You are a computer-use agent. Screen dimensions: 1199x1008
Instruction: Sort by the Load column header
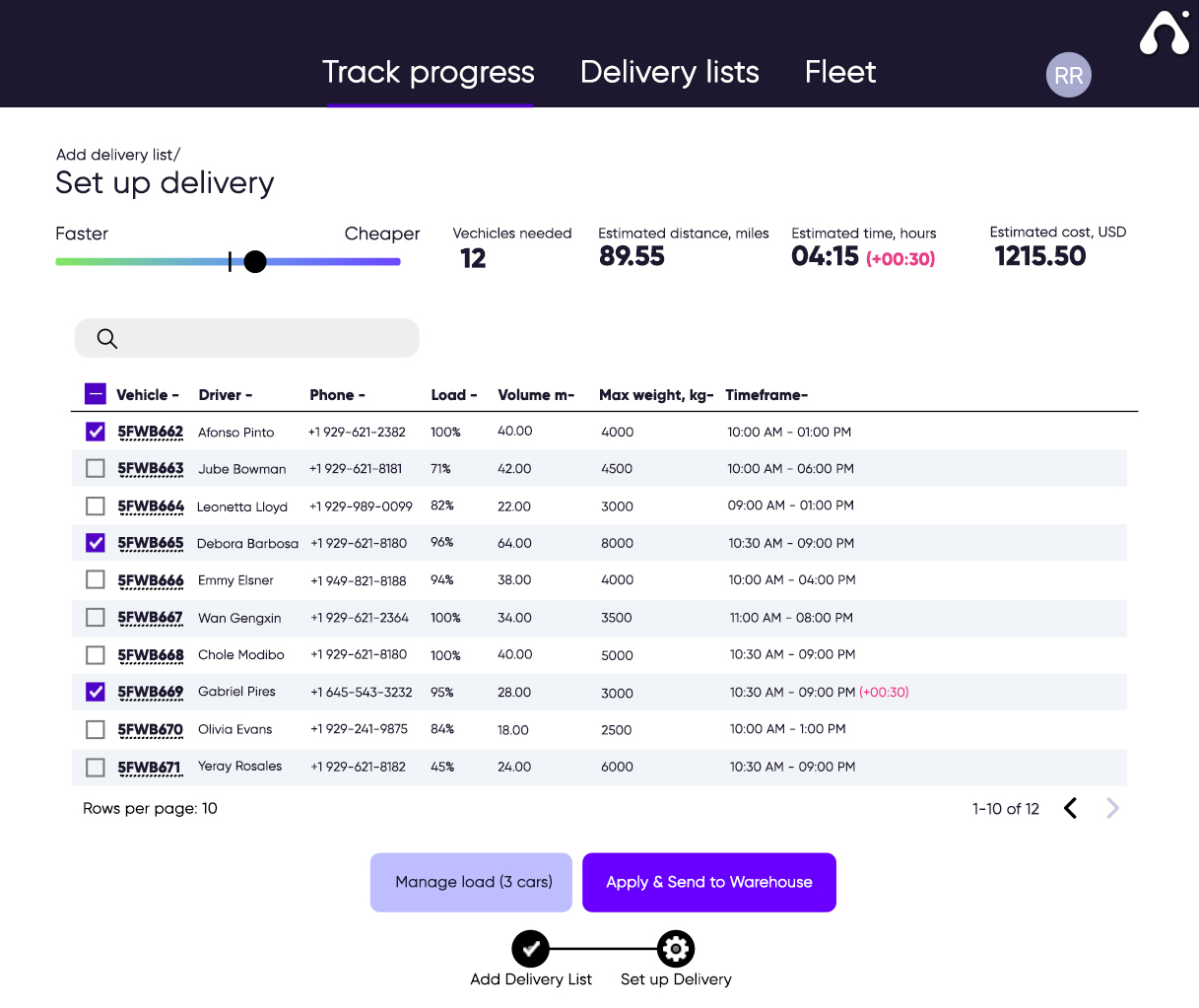(453, 395)
